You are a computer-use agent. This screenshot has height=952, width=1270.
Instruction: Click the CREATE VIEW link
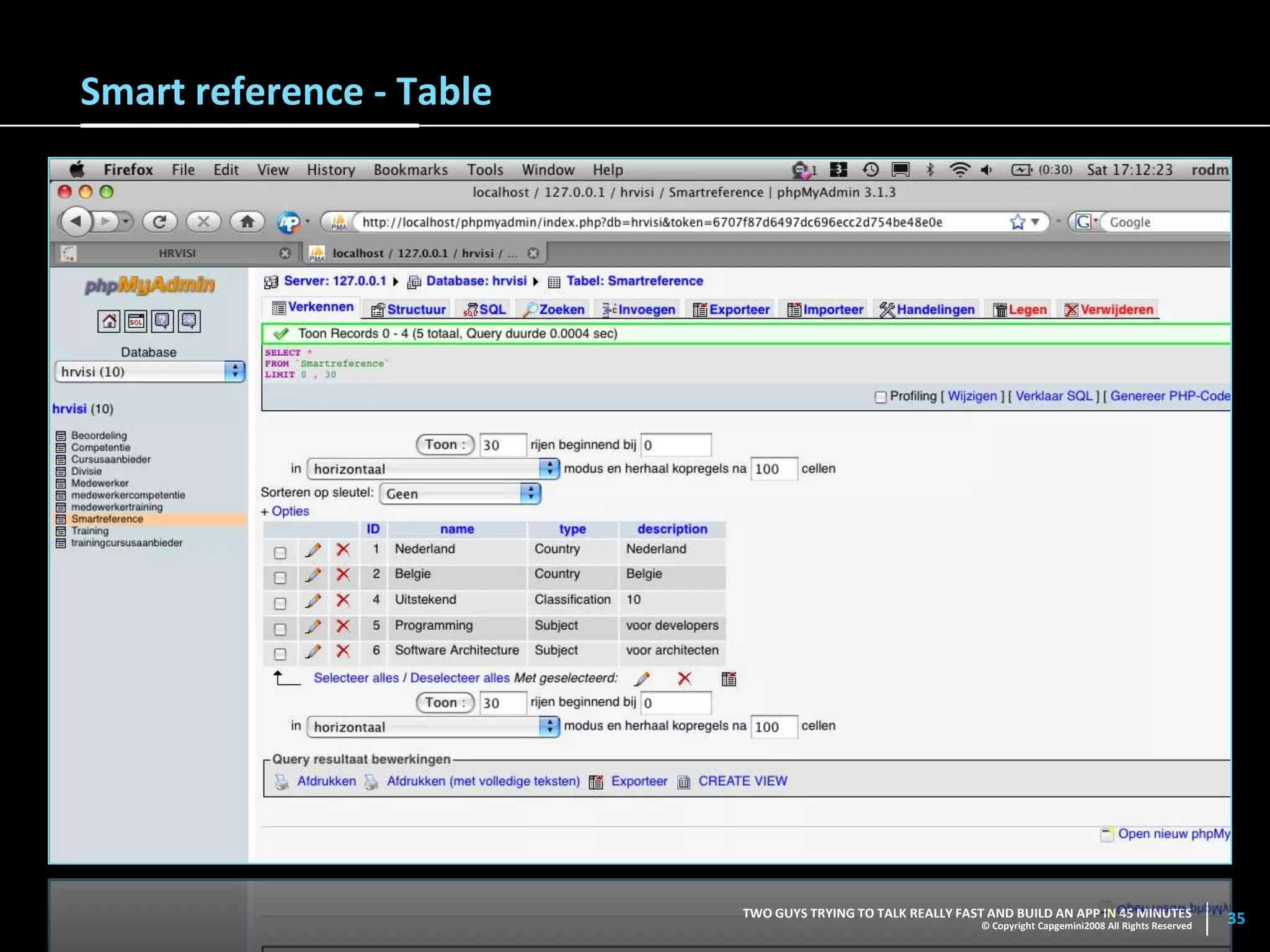point(743,781)
